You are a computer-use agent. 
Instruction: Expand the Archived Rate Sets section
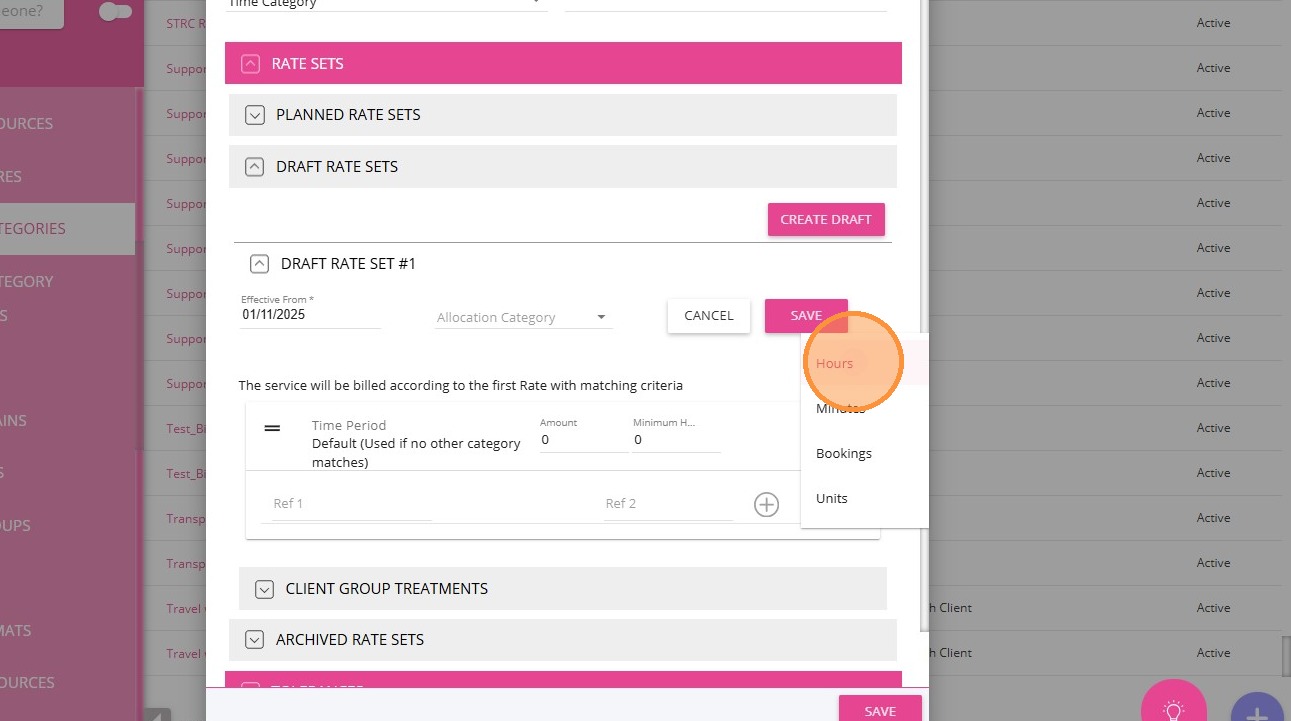pos(254,640)
